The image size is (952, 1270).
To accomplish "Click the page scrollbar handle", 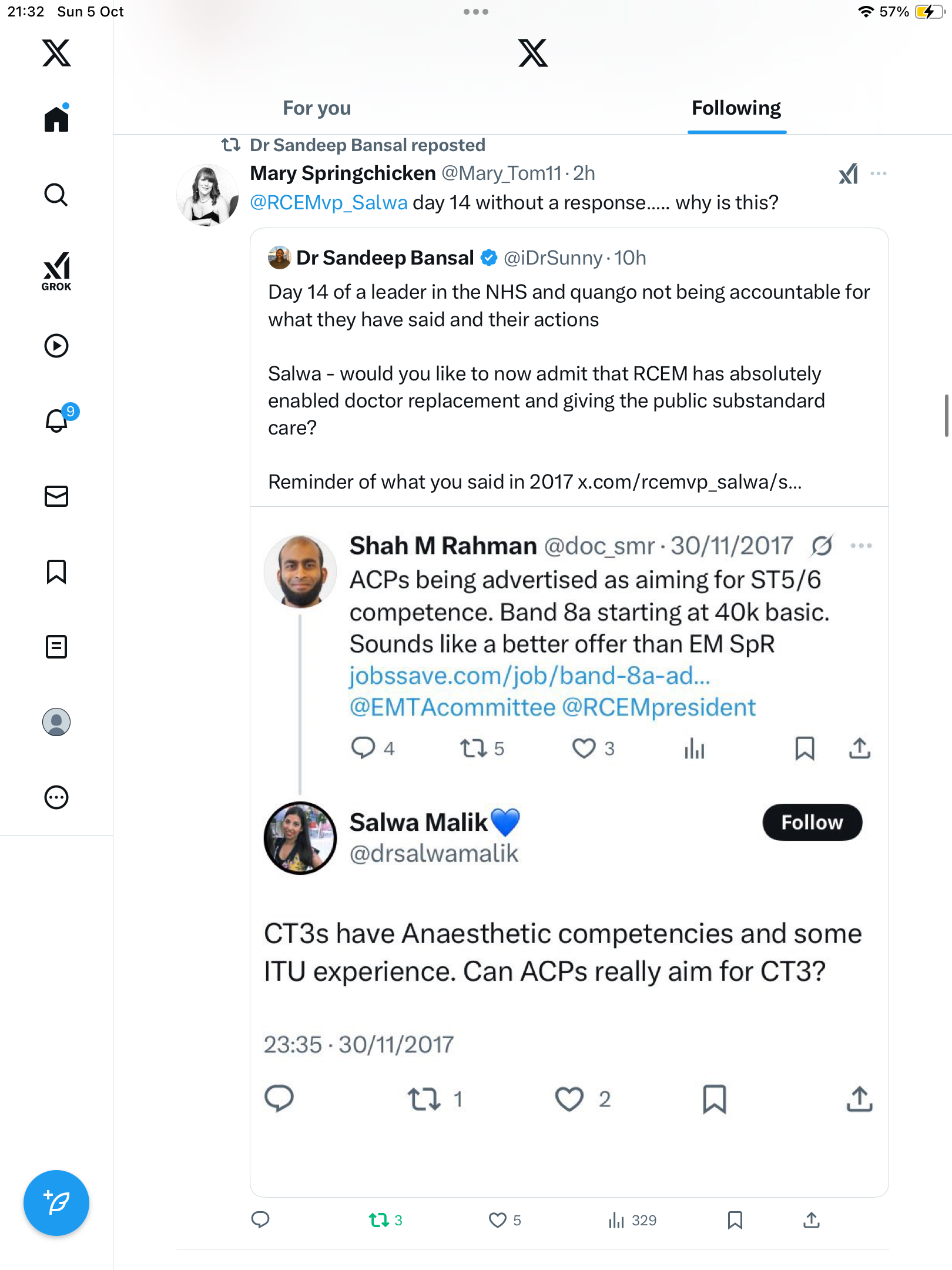I will point(946,416).
